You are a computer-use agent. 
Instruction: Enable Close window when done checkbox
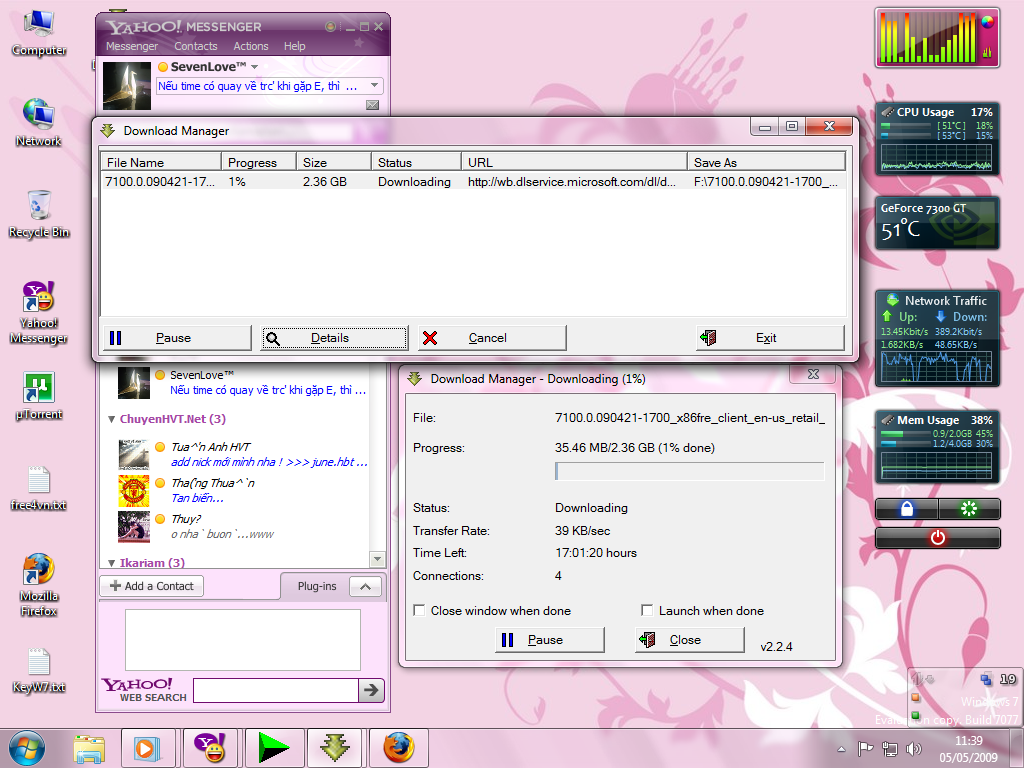pos(421,611)
